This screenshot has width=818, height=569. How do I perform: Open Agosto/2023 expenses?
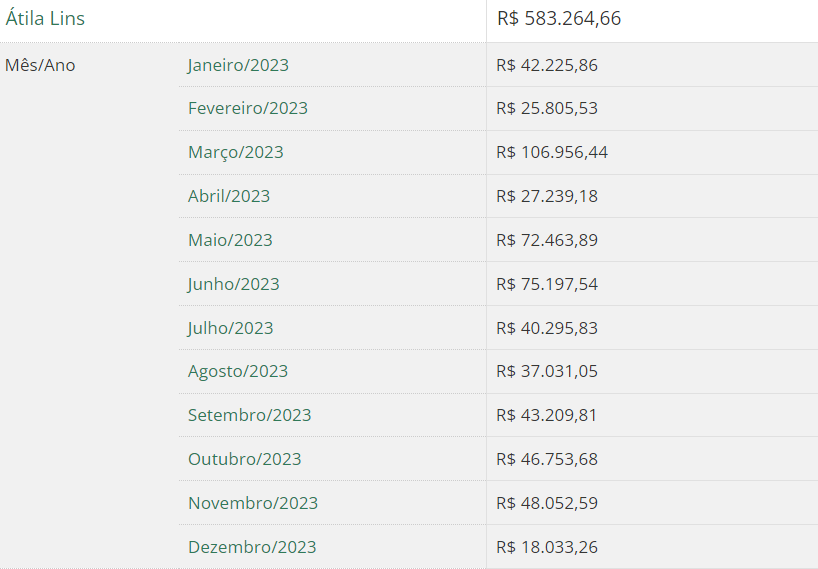(238, 371)
